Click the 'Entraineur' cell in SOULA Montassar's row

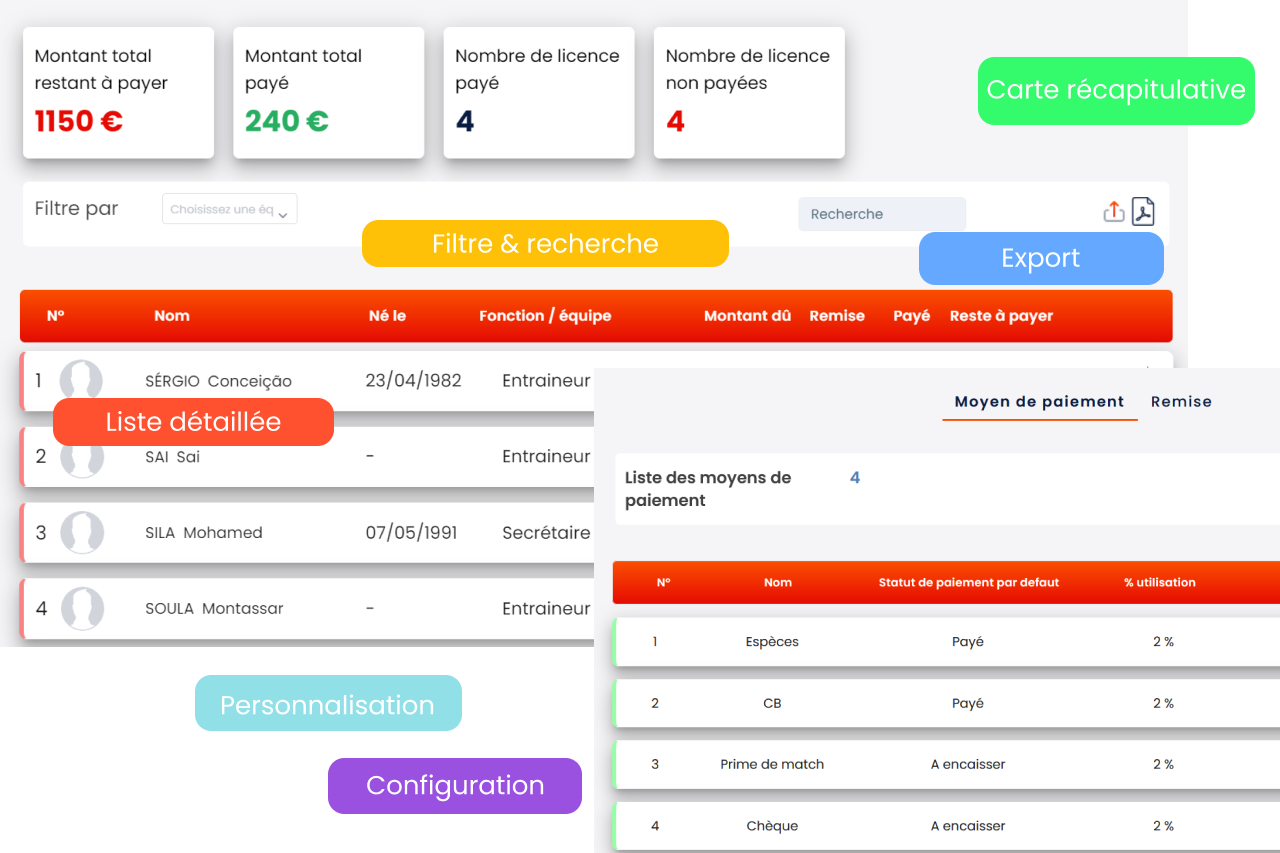pyautogui.click(x=546, y=609)
